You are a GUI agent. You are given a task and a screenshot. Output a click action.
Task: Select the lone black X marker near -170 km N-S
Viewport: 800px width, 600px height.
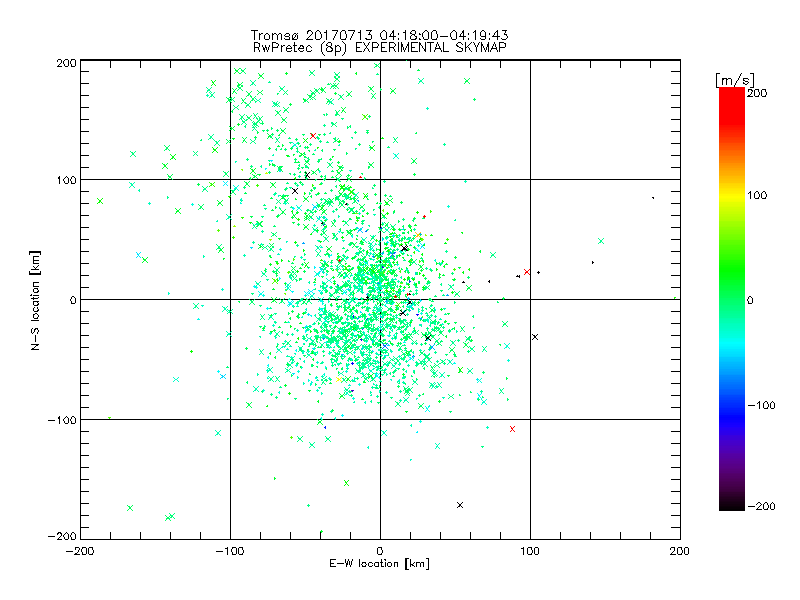[x=460, y=505]
